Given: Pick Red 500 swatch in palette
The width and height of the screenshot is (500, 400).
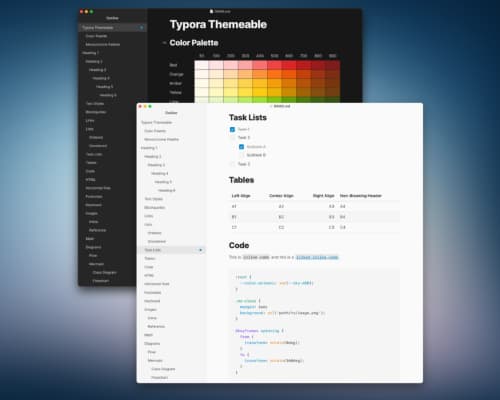Looking at the screenshot, I should click(x=274, y=65).
